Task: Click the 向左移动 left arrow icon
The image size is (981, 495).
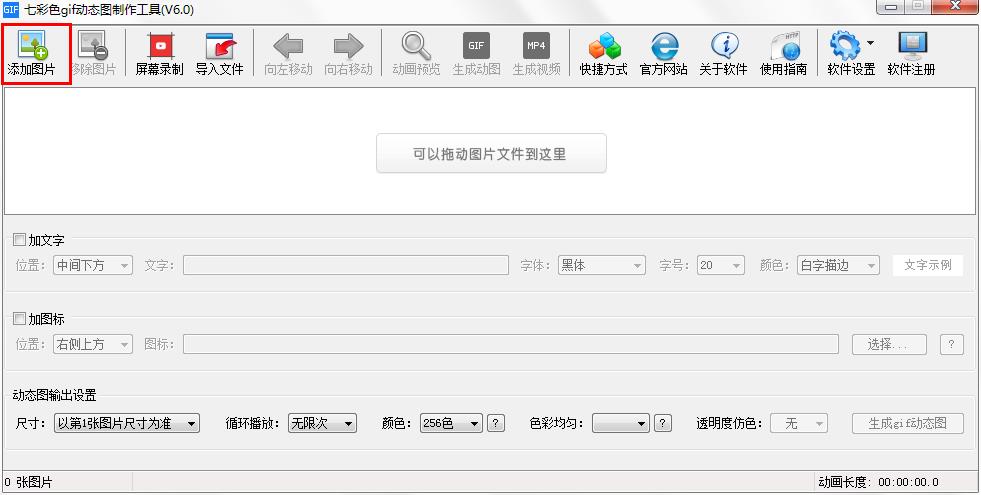Action: (x=288, y=46)
